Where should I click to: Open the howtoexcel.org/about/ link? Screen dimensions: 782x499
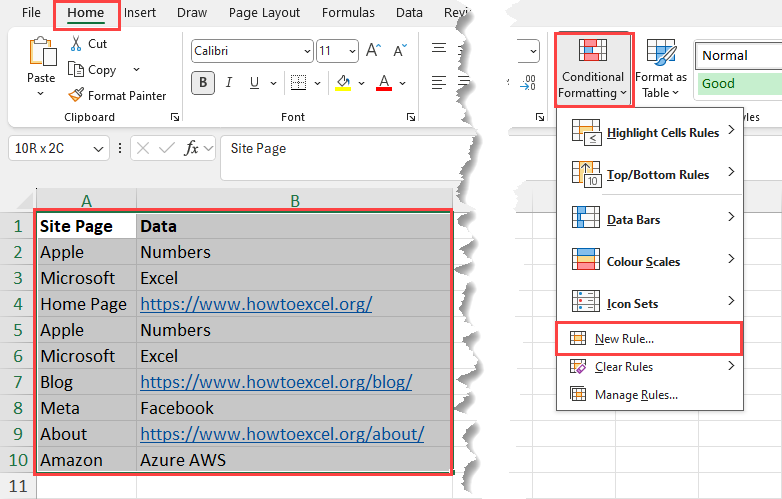tap(282, 434)
